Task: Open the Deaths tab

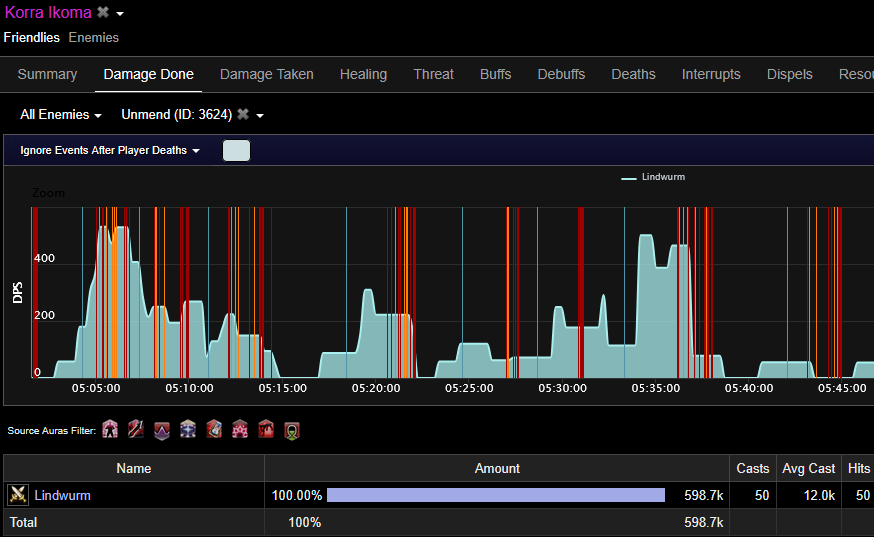Action: 633,74
